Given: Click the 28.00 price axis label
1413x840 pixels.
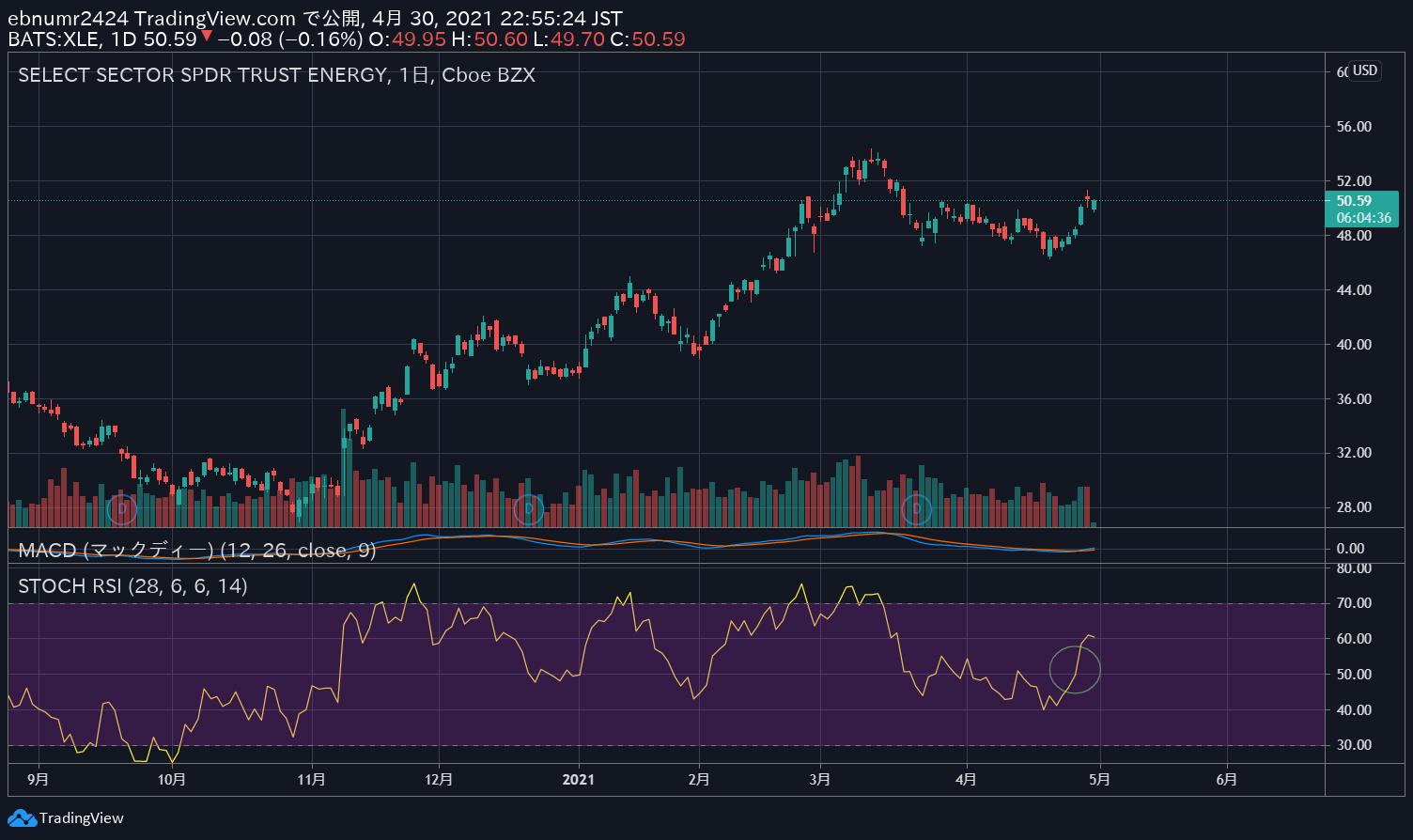Looking at the screenshot, I should (x=1354, y=507).
